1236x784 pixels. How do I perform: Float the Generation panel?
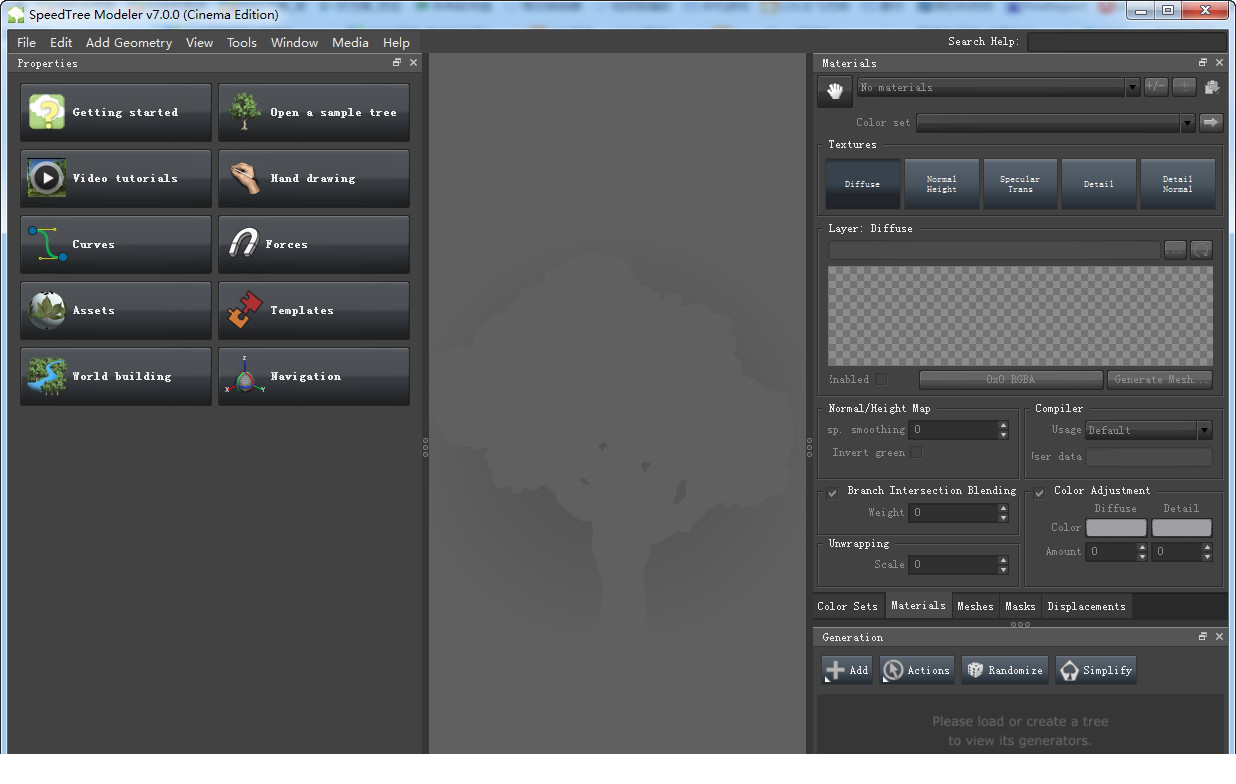click(x=1203, y=637)
